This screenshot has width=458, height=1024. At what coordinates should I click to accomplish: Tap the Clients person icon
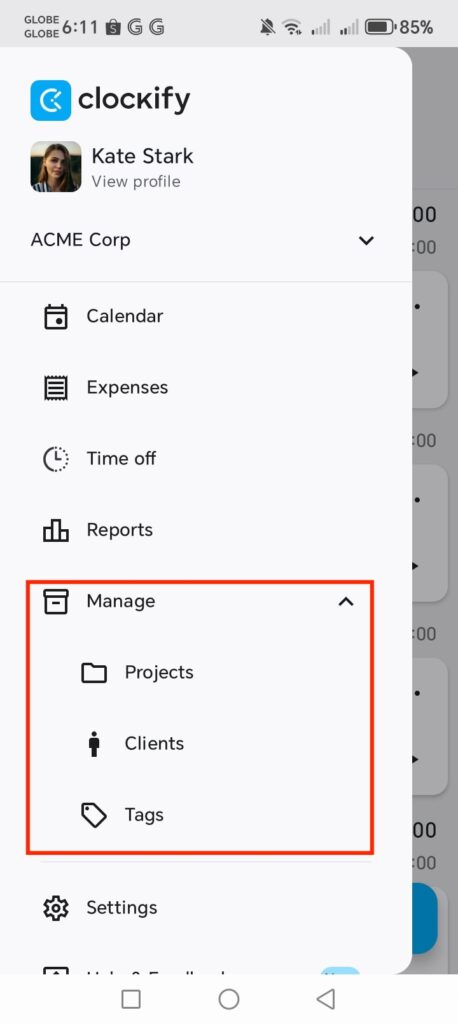click(x=94, y=744)
